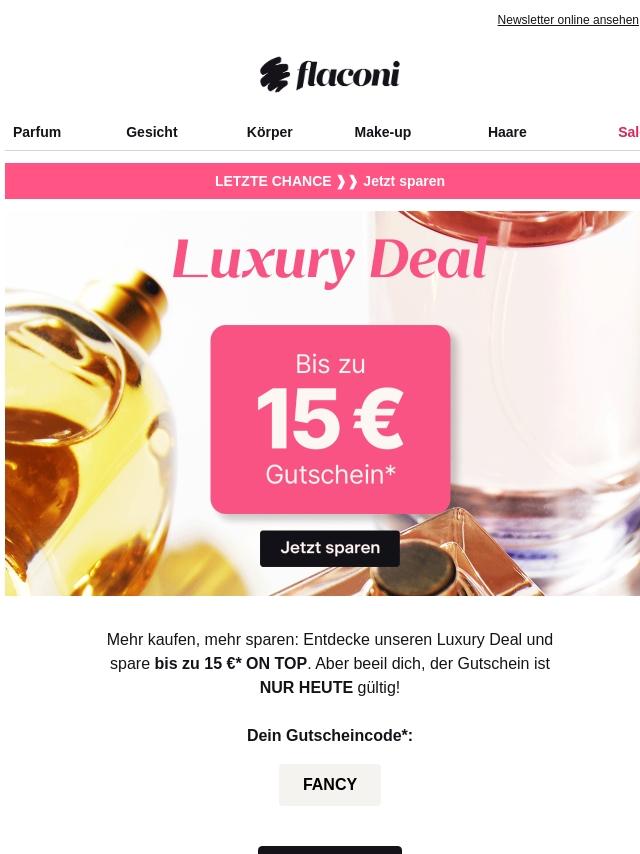This screenshot has width=640, height=854.
Task: Click the pink 15 € Gutschein box
Action: 330,419
